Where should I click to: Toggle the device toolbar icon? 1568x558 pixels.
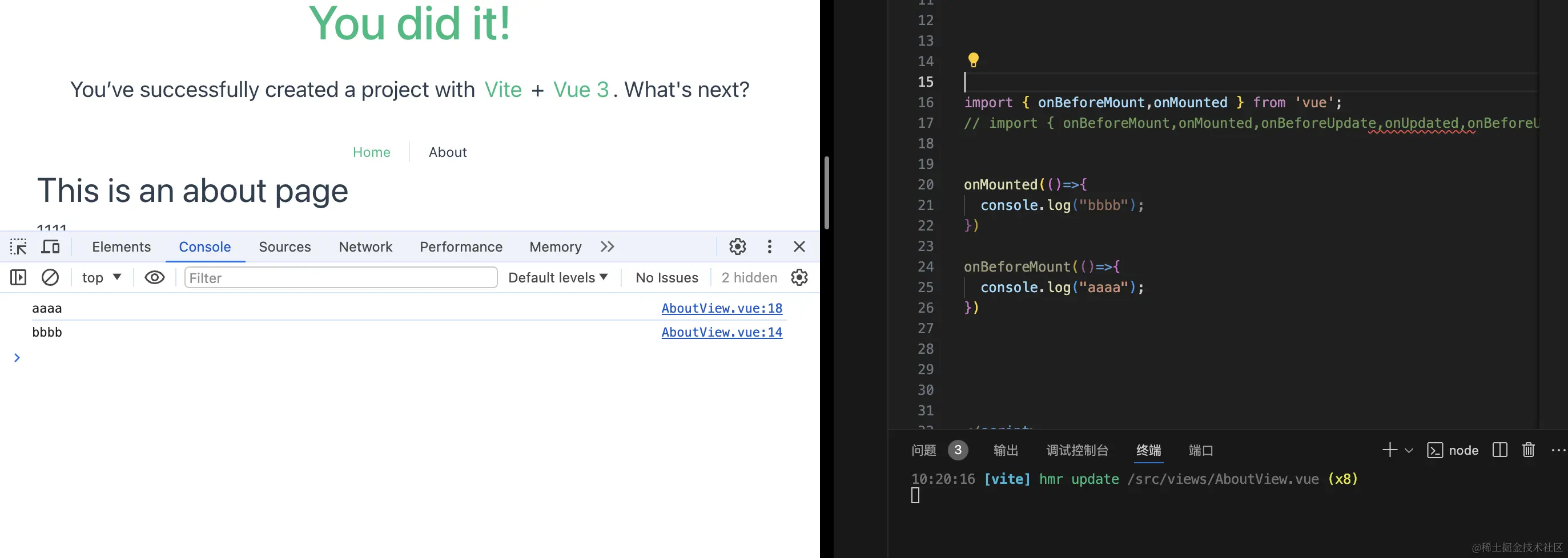coord(50,246)
